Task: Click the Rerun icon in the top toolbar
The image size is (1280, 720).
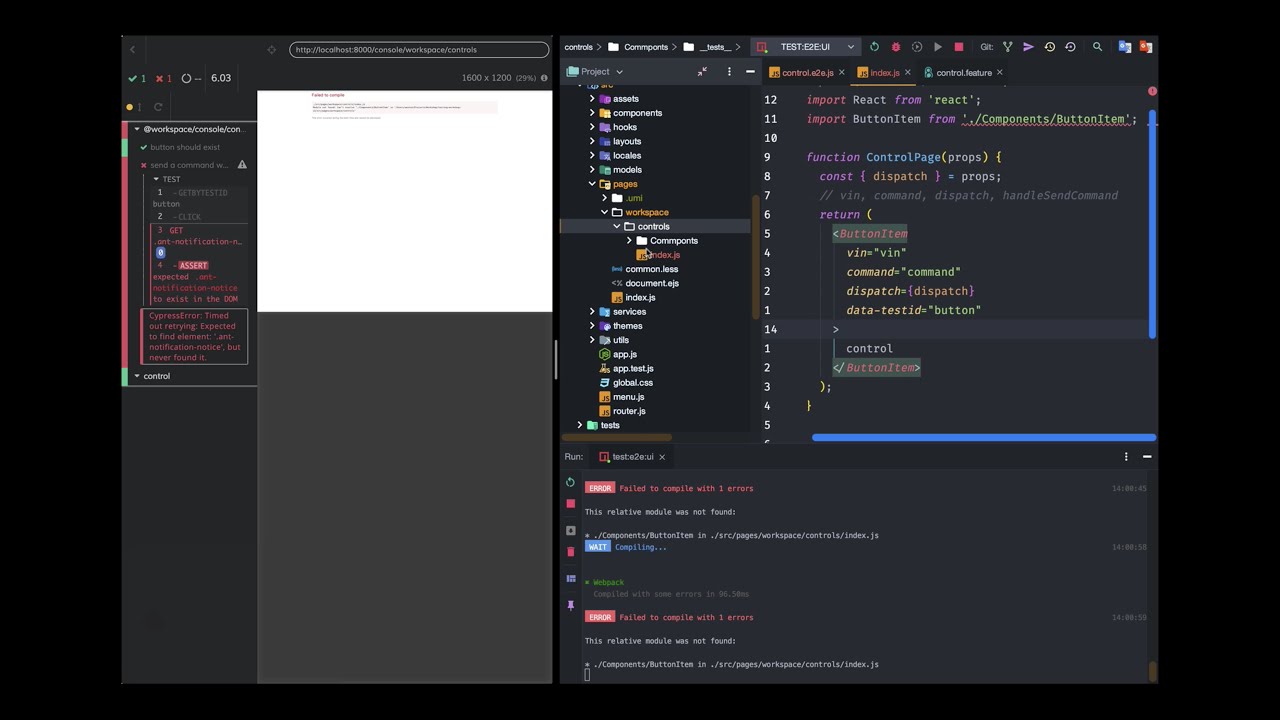Action: (x=874, y=47)
